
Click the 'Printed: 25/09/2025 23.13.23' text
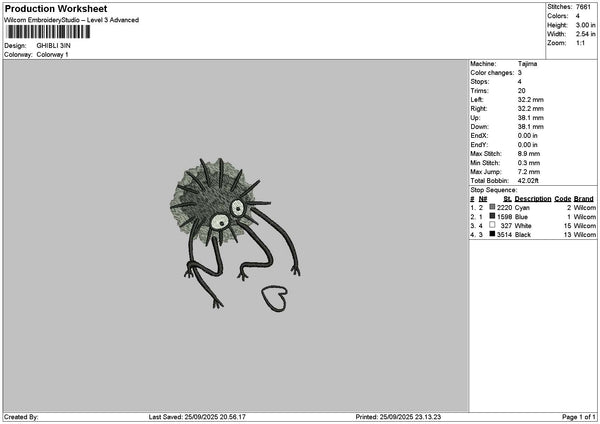(398, 417)
